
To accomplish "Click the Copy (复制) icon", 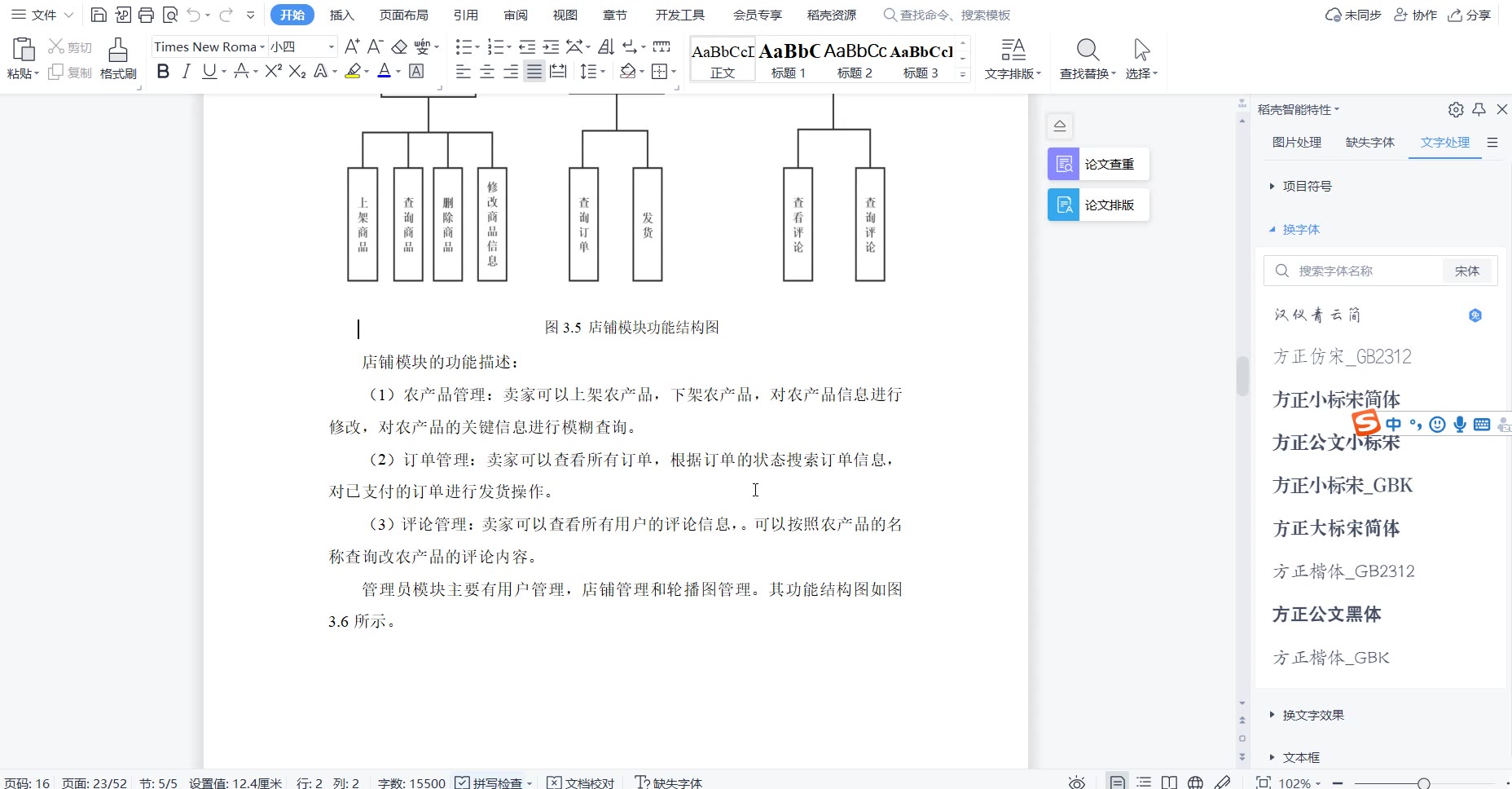I will (x=56, y=73).
